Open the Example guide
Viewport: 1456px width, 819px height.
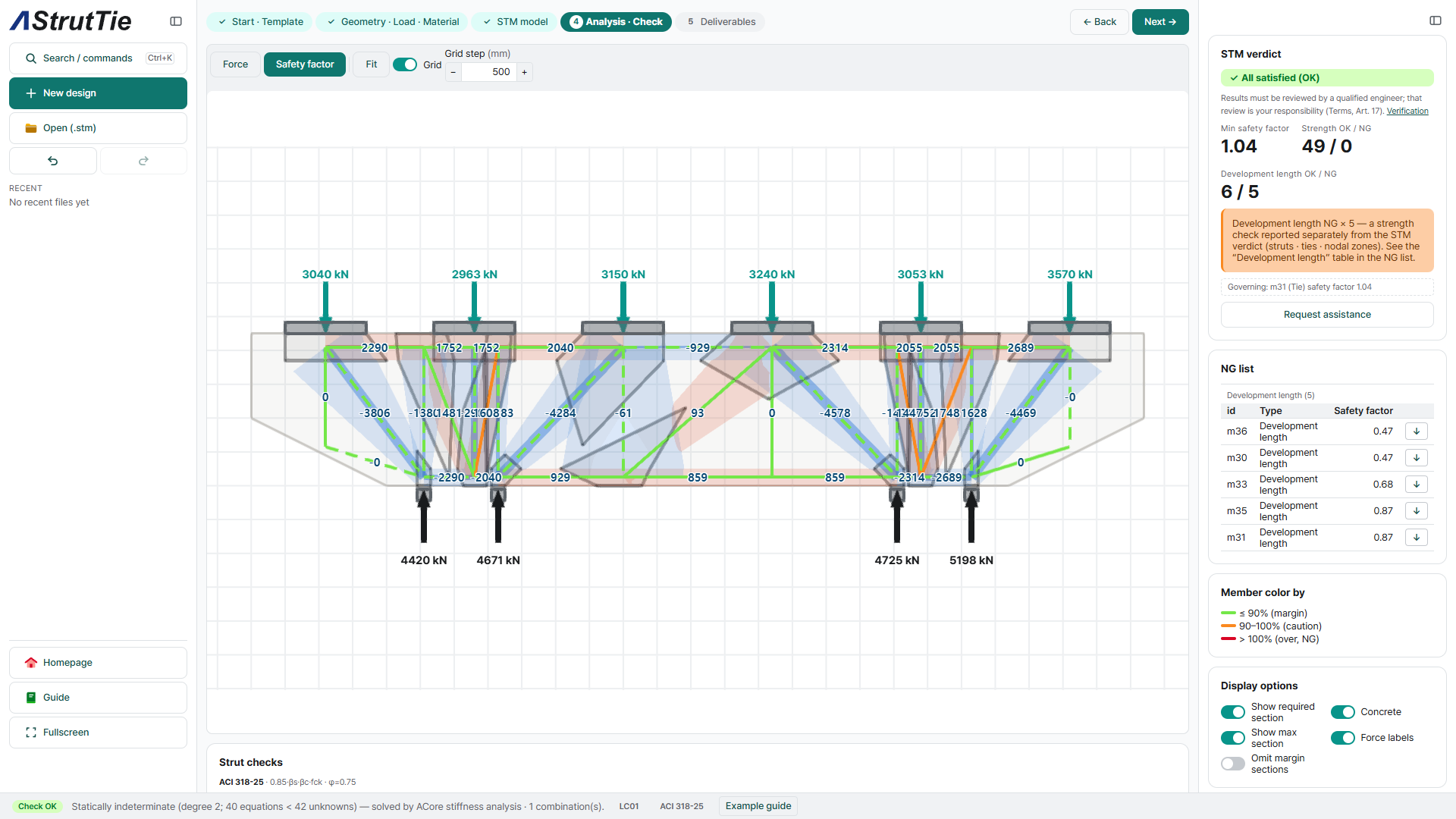point(758,806)
